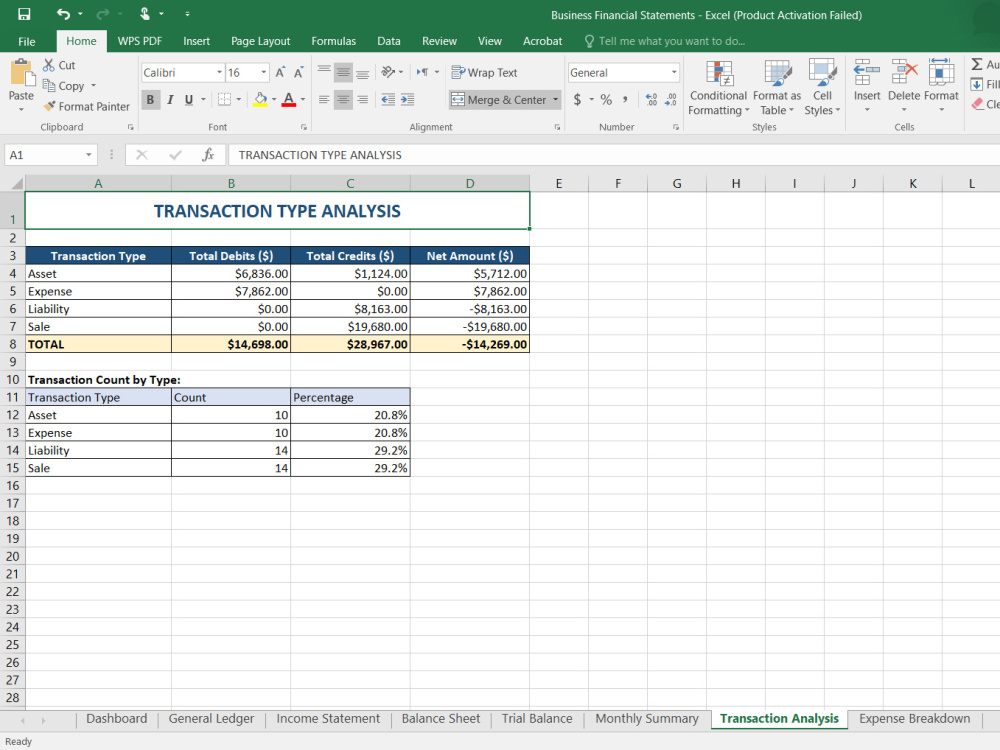Open the Balance Sheet tab
The width and height of the screenshot is (1000, 750).
[x=441, y=719]
